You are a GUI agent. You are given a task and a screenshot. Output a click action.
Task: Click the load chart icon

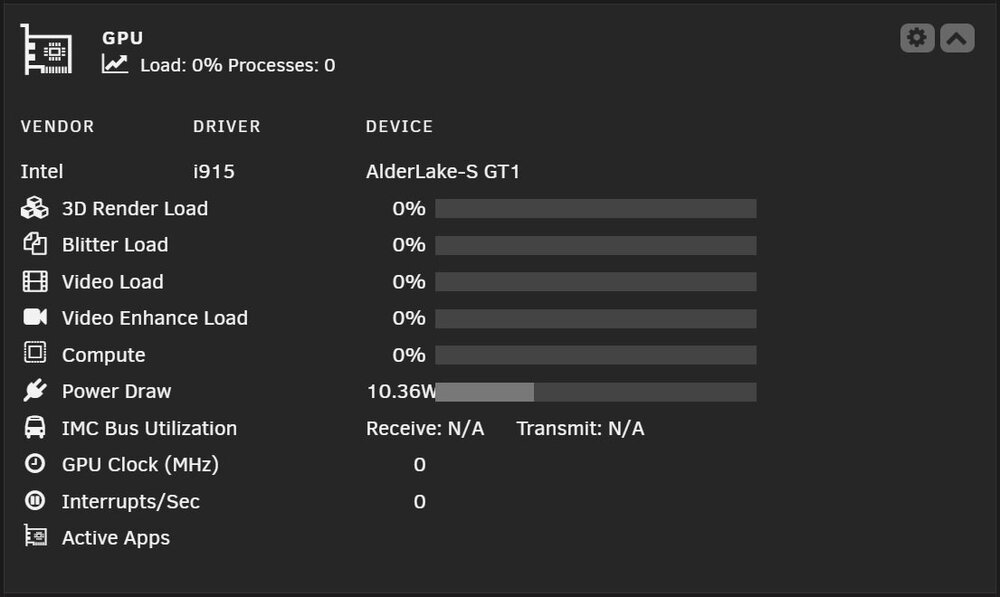[x=115, y=64]
